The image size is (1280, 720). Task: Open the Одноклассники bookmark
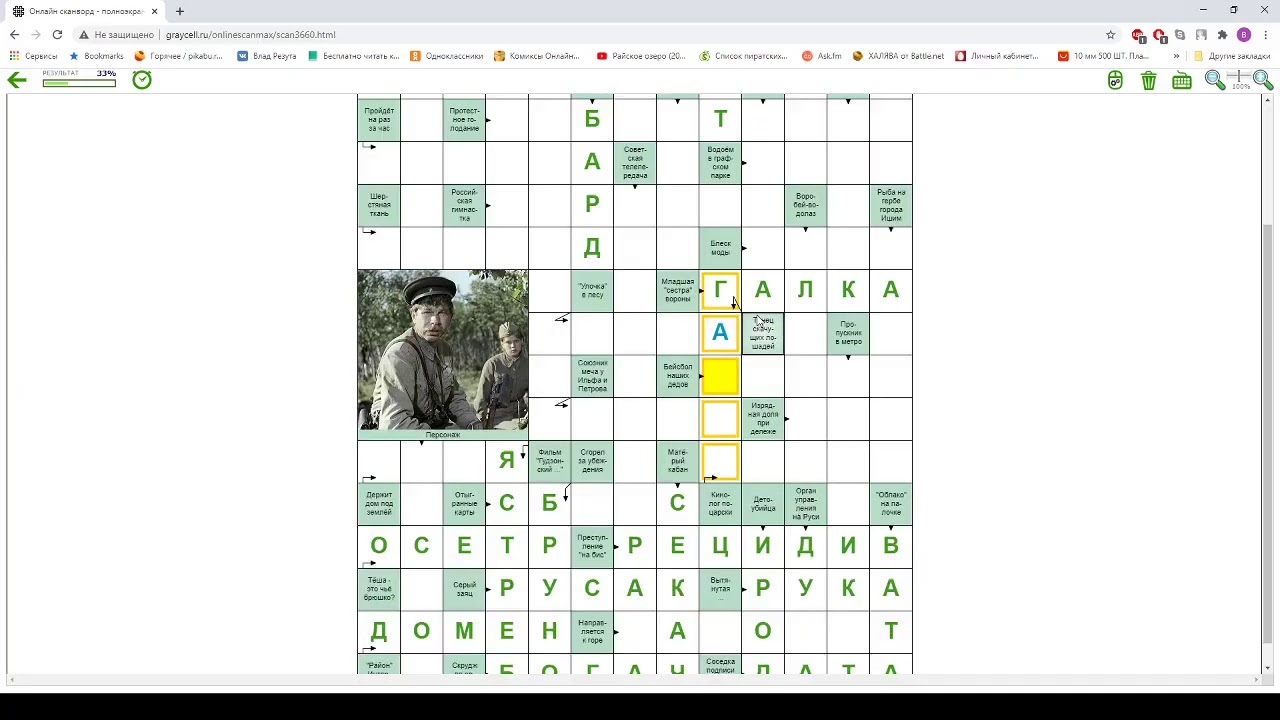[447, 56]
